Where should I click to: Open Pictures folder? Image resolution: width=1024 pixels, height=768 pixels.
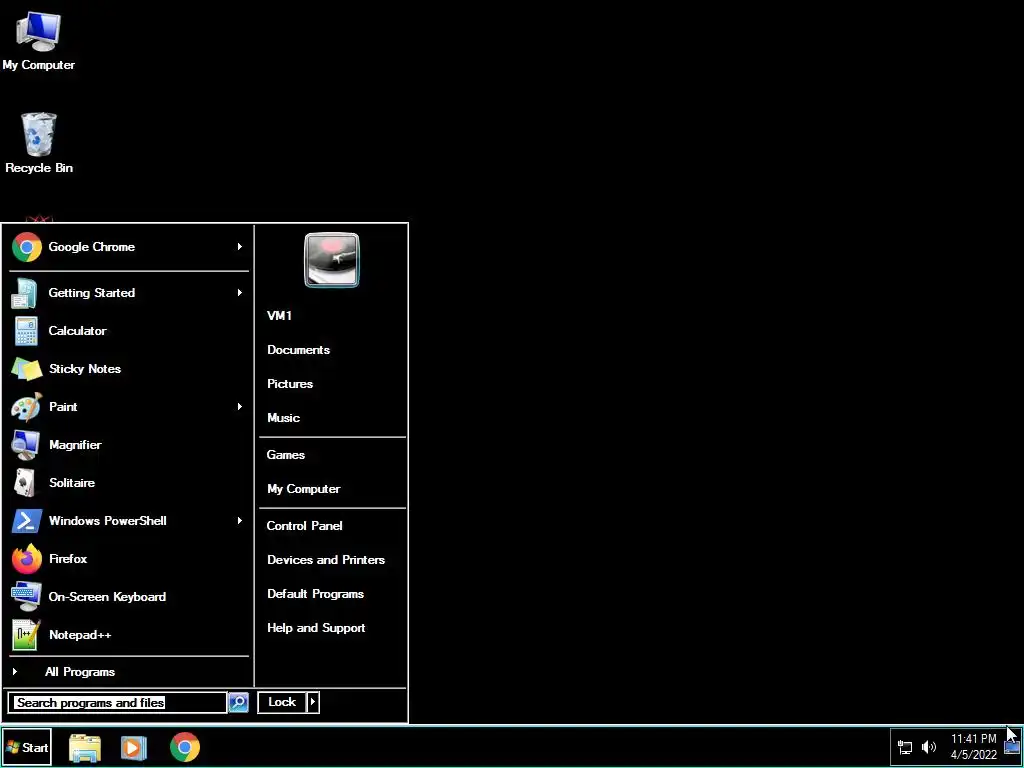coord(290,384)
